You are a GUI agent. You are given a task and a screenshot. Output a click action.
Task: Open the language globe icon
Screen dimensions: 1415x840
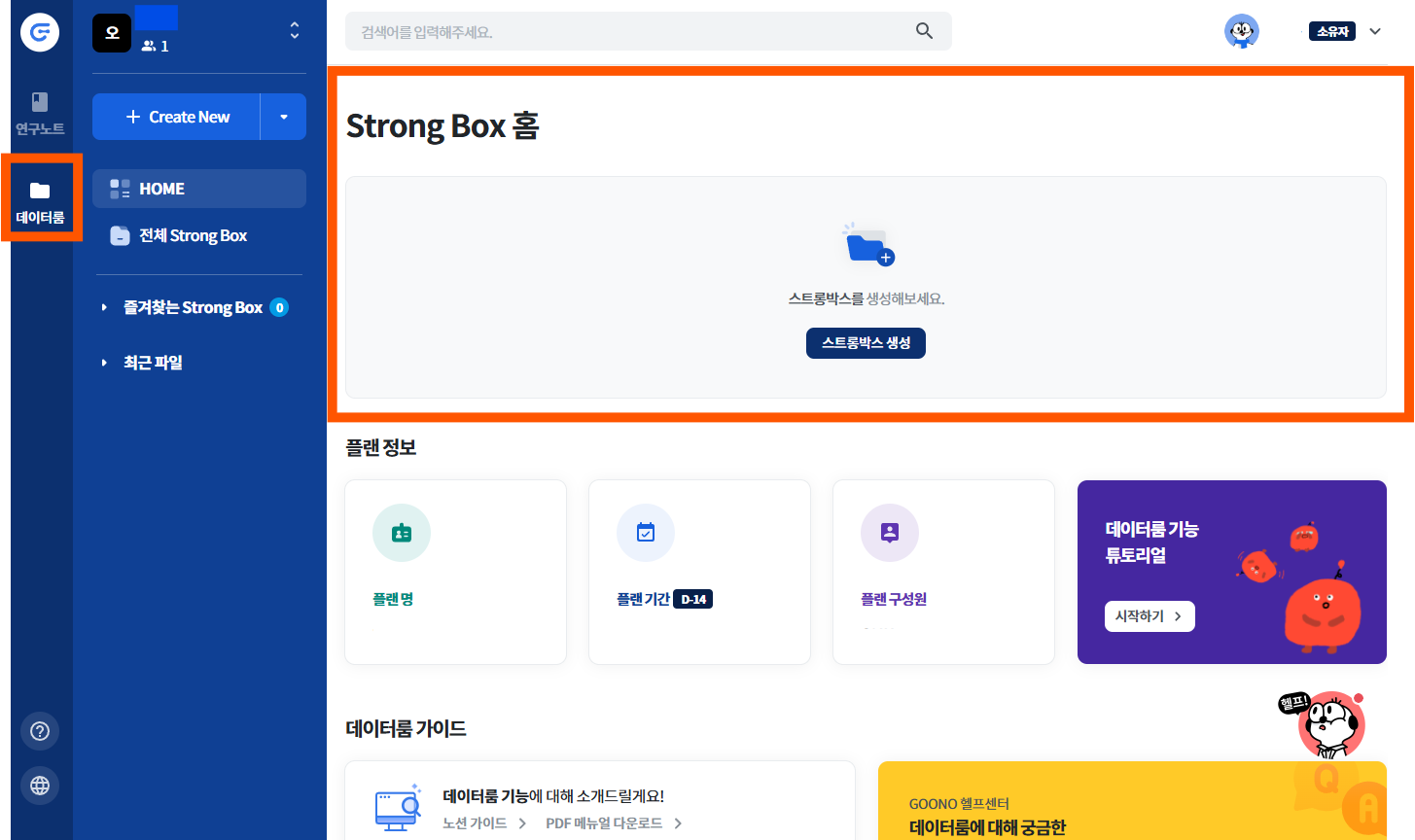point(40,786)
